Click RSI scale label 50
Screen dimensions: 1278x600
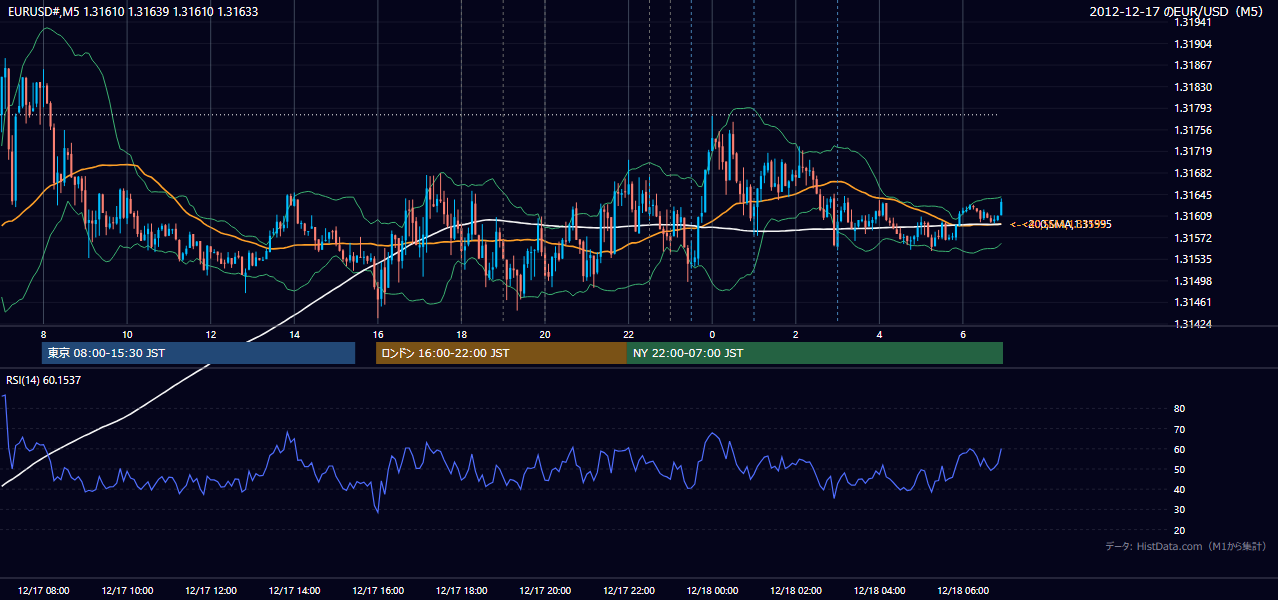[x=1179, y=469]
